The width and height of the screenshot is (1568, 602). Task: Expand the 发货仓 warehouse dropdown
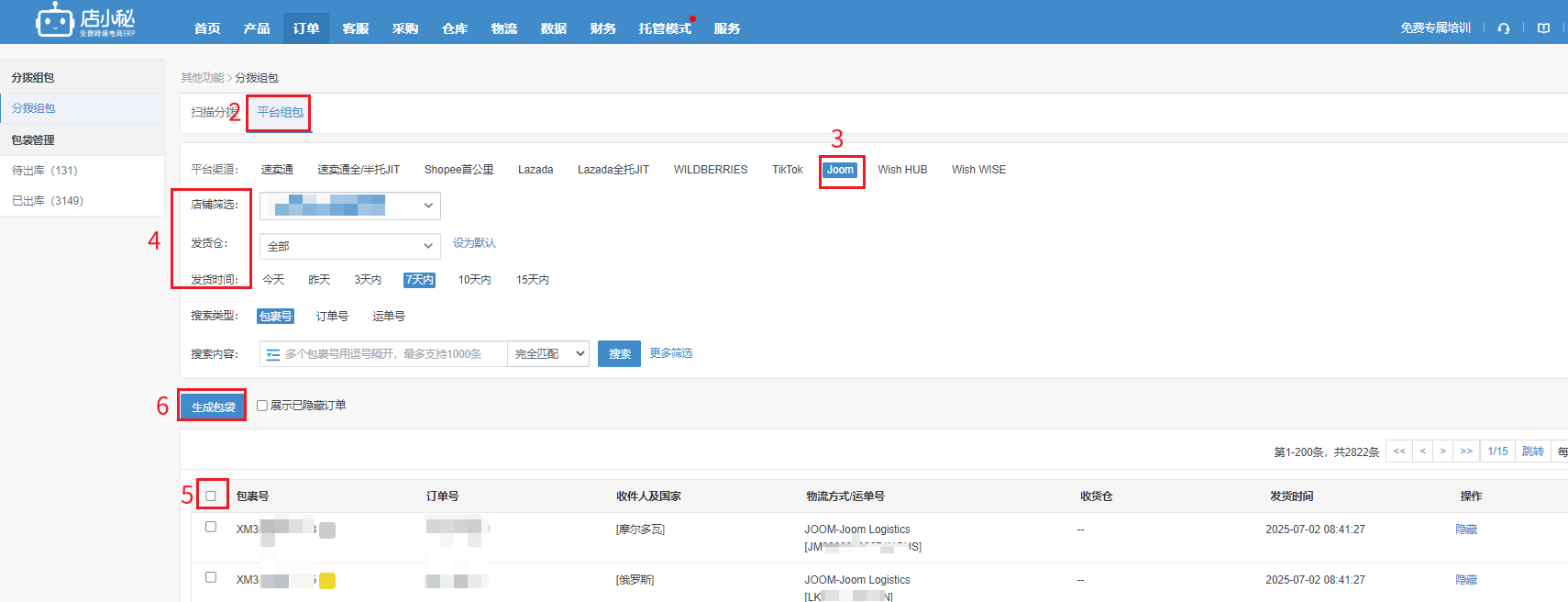pyautogui.click(x=349, y=246)
